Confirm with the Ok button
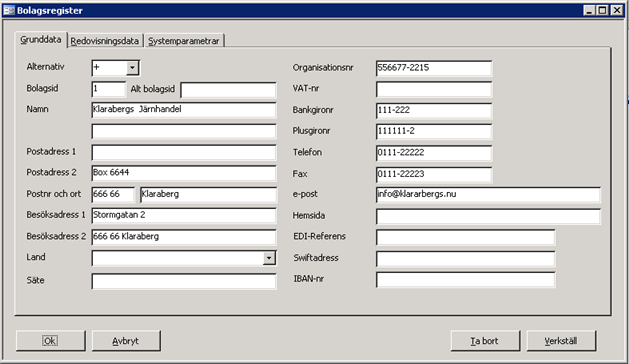 click(51, 341)
